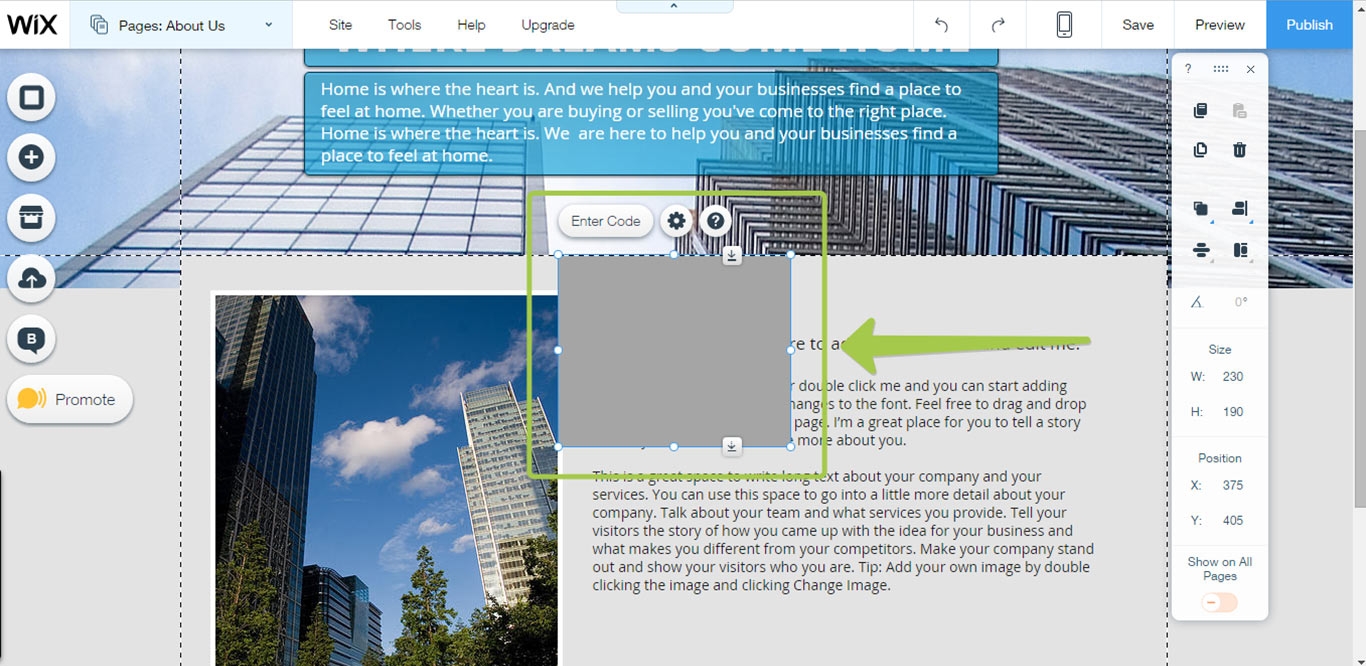Open the Tools menu
The width and height of the screenshot is (1366, 666).
coord(404,25)
